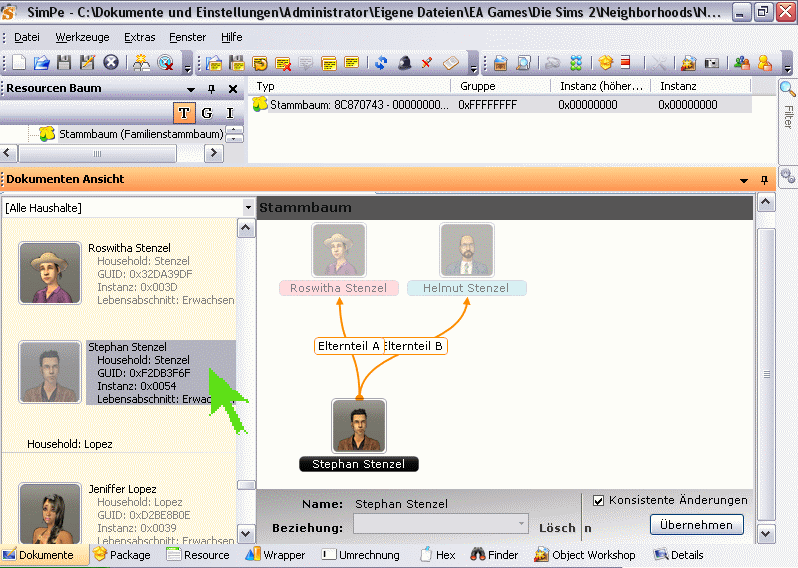Viewport: 798px width, 568px height.
Task: Click the neighborhood people icon in toolbar
Action: 141,63
